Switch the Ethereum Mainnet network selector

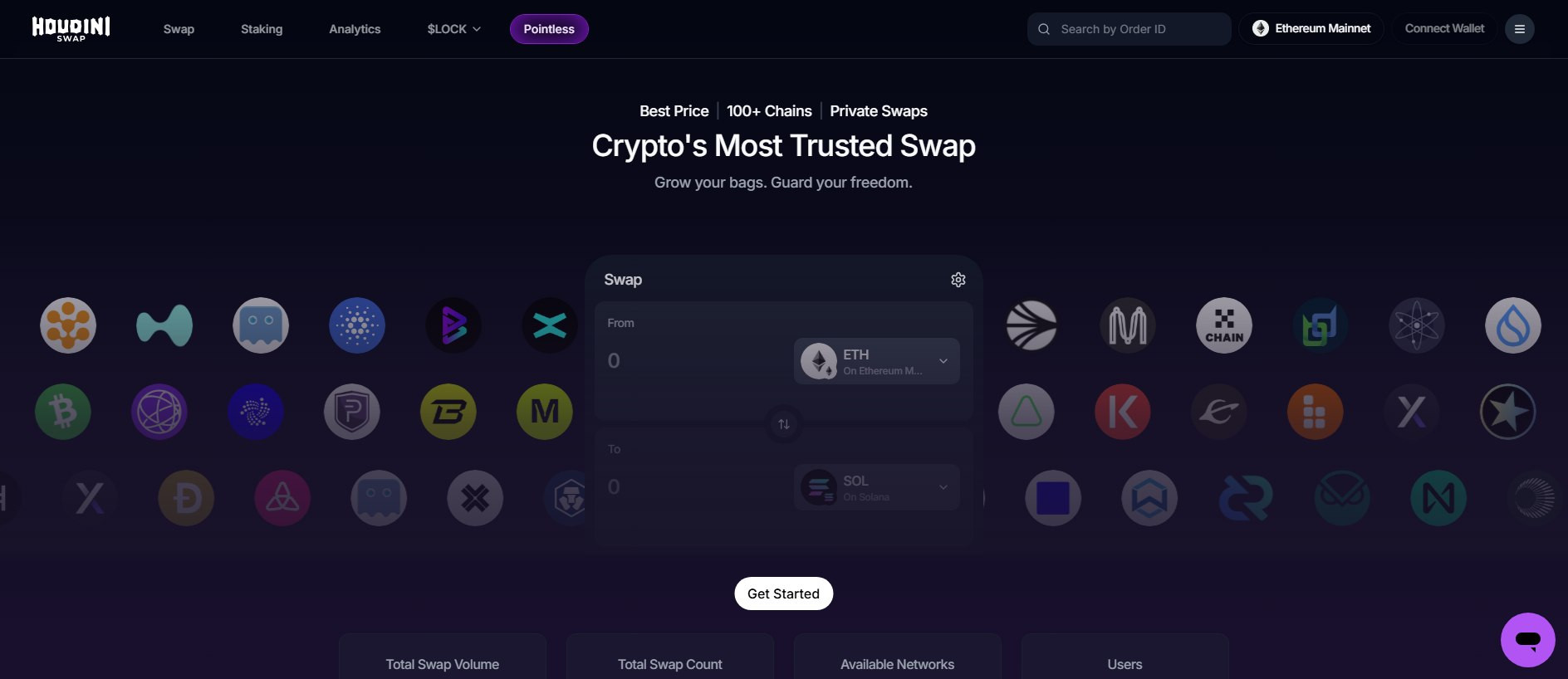point(1311,28)
